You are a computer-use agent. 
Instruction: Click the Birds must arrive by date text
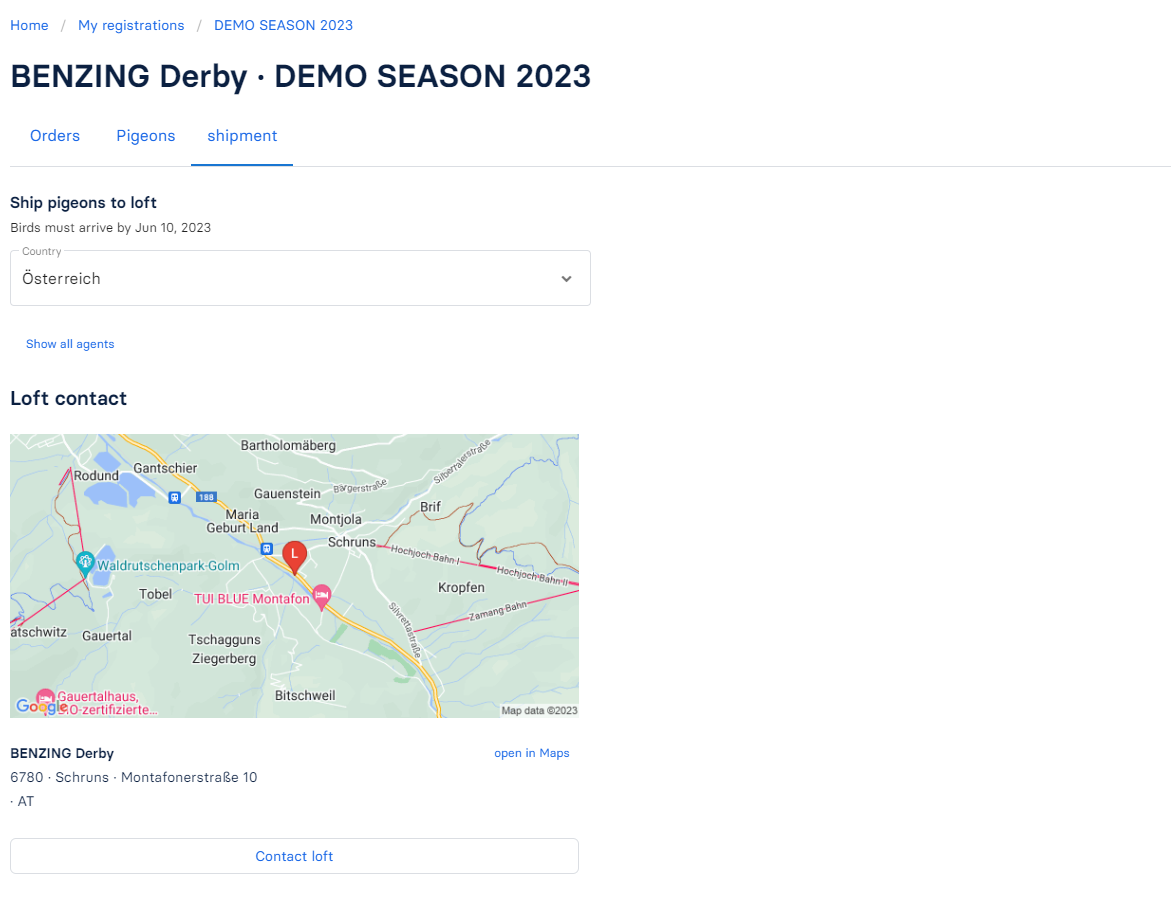111,228
